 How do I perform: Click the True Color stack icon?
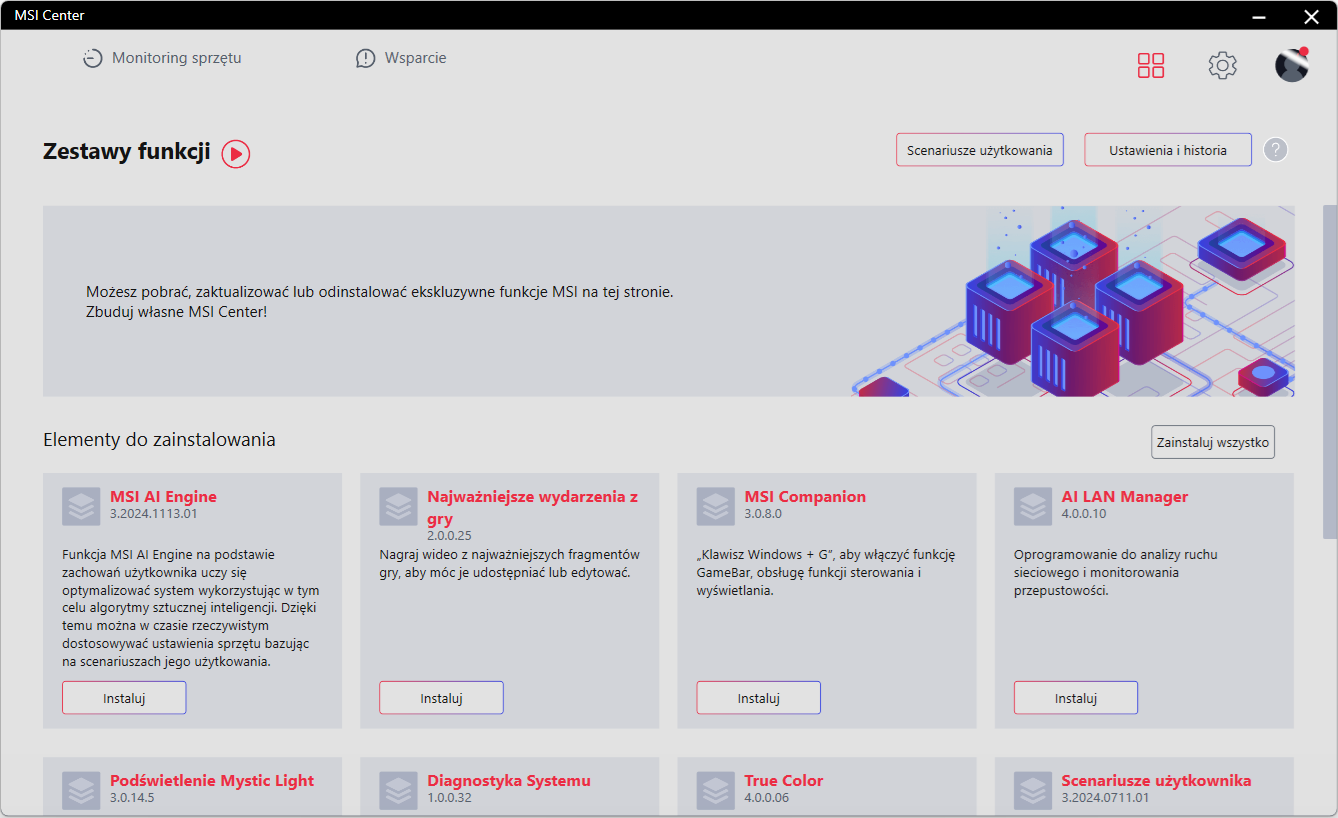[715, 790]
